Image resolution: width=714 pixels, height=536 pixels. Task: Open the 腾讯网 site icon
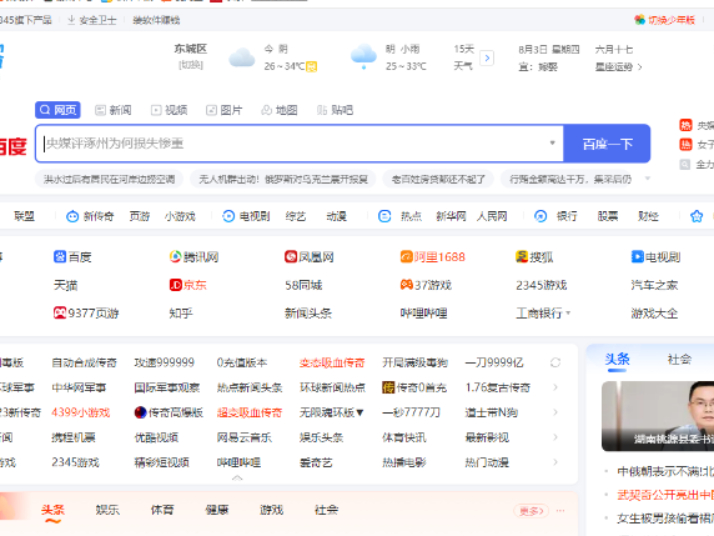175,257
